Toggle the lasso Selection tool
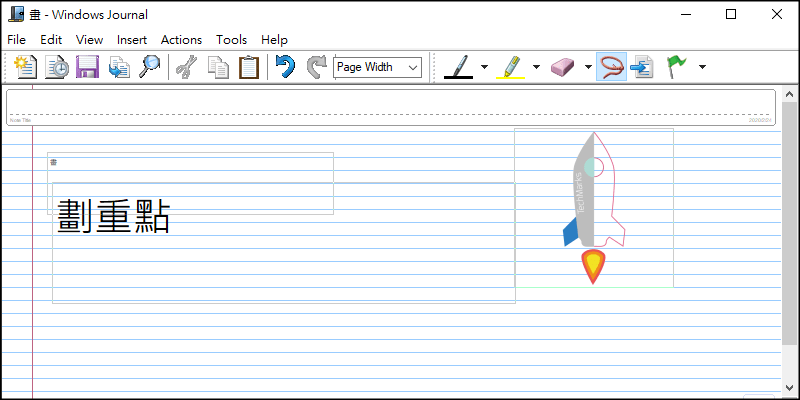 pyautogui.click(x=611, y=67)
